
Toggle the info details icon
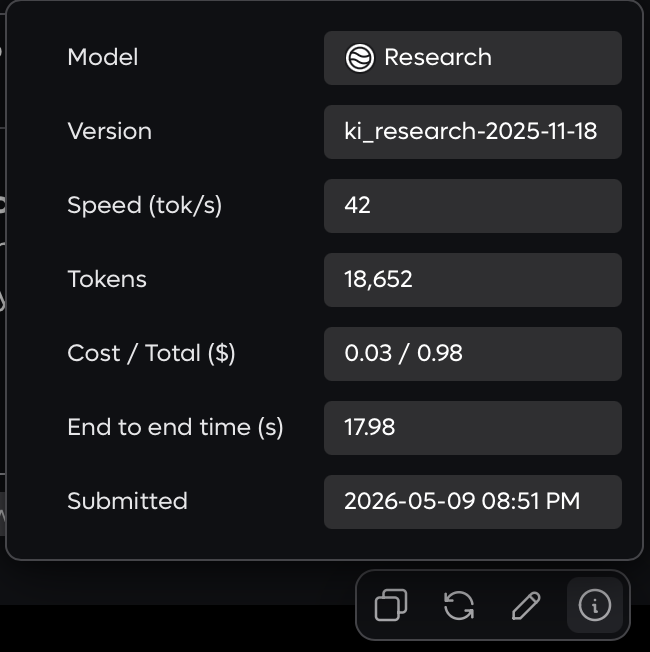pyautogui.click(x=595, y=605)
